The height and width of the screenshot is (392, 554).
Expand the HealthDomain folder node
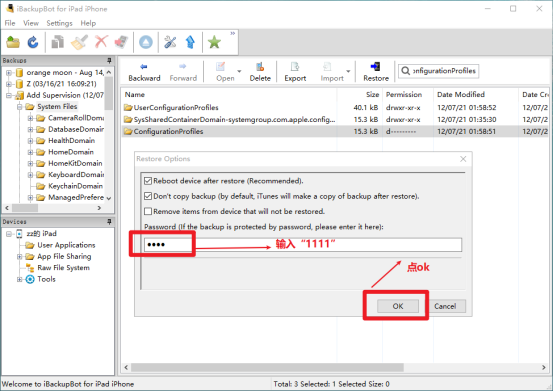point(30,141)
